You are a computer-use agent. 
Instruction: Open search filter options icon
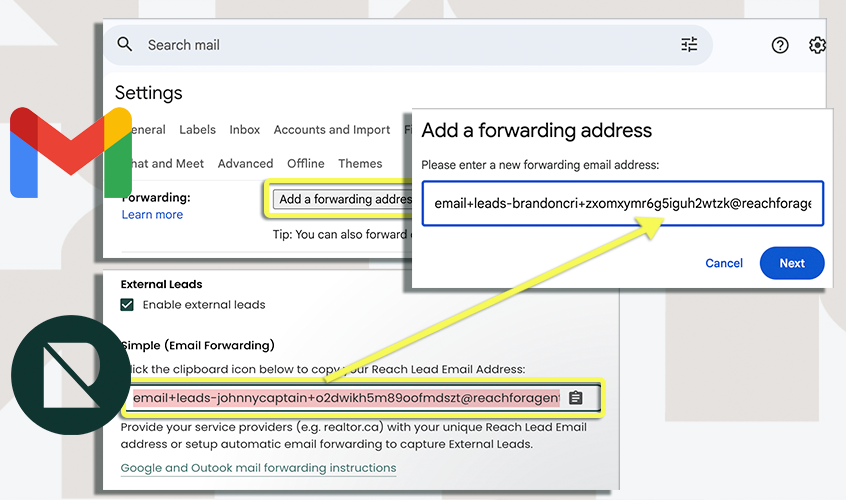point(689,45)
